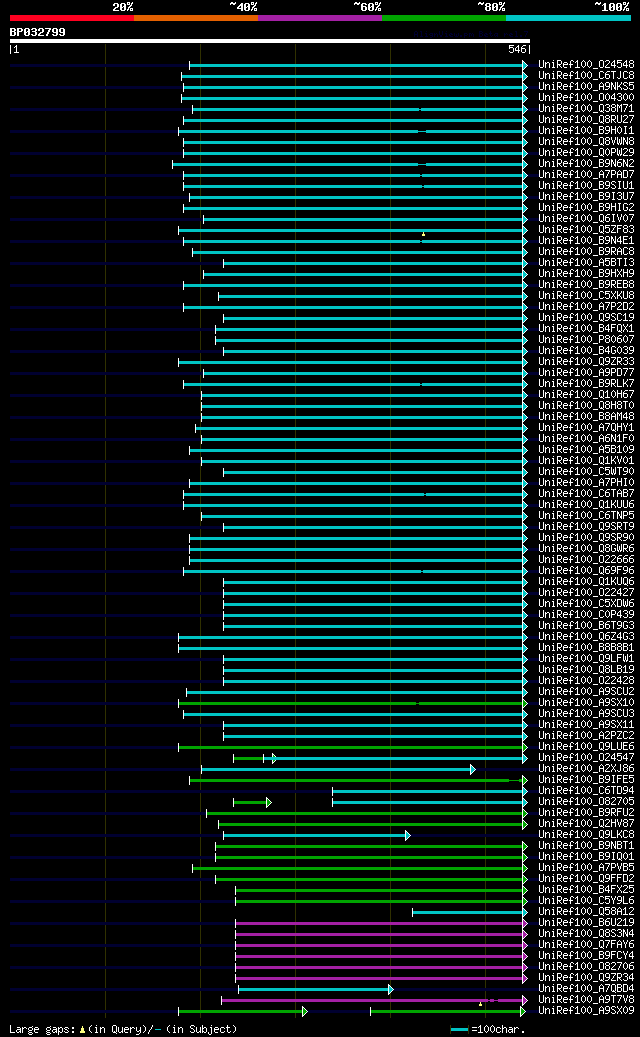Click the green alignment bar for UniRef100_Q9LUE6
The width and height of the screenshot is (640, 1037).
tap(353, 747)
